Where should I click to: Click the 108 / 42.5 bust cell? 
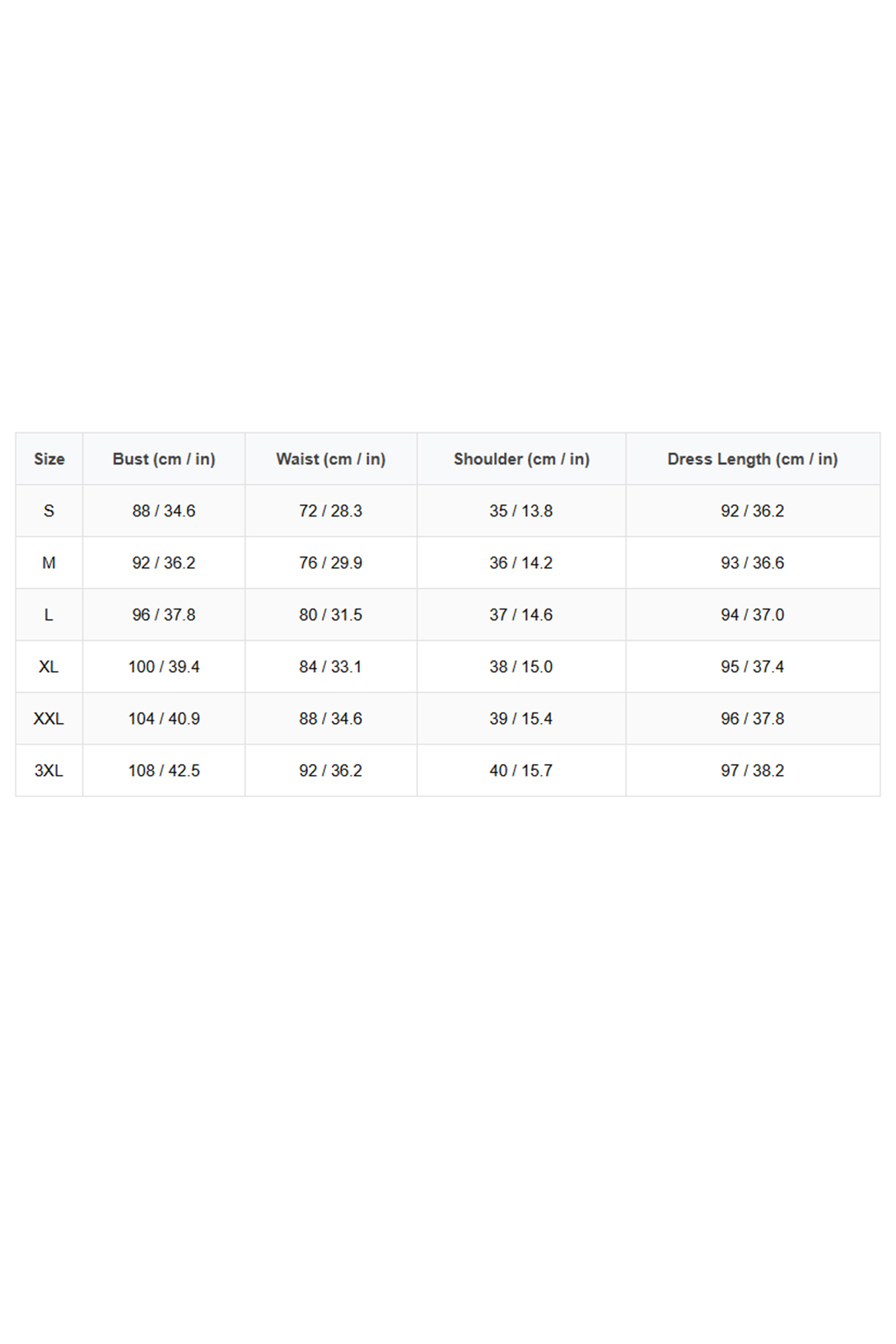164,770
